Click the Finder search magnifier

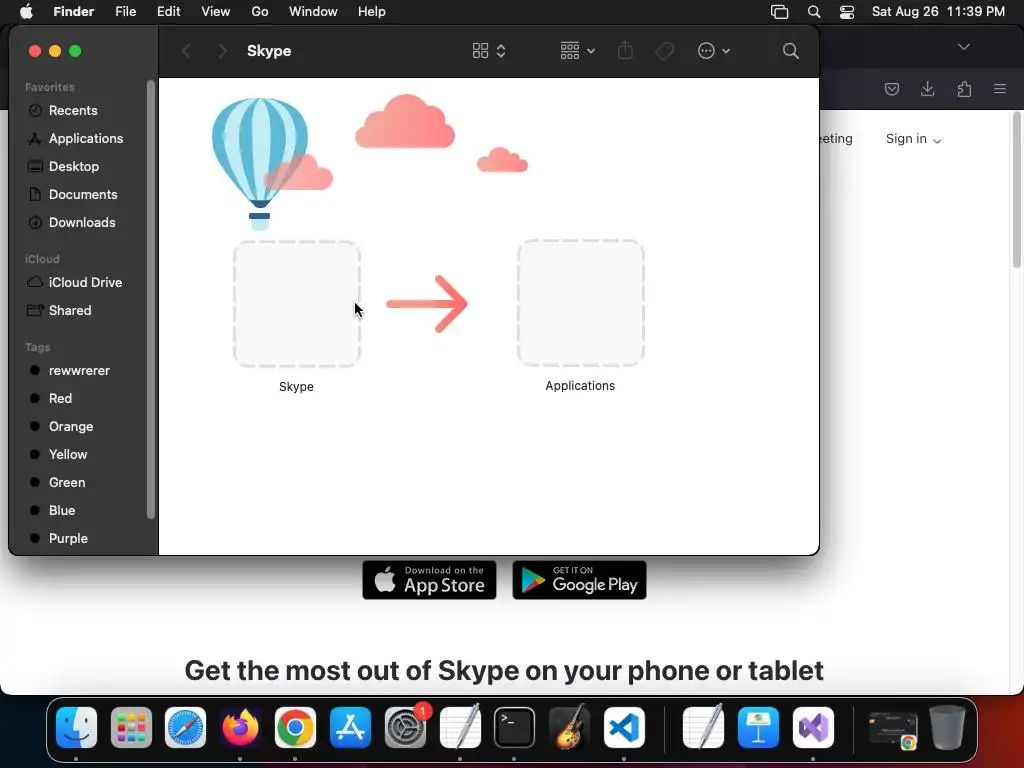tap(790, 51)
